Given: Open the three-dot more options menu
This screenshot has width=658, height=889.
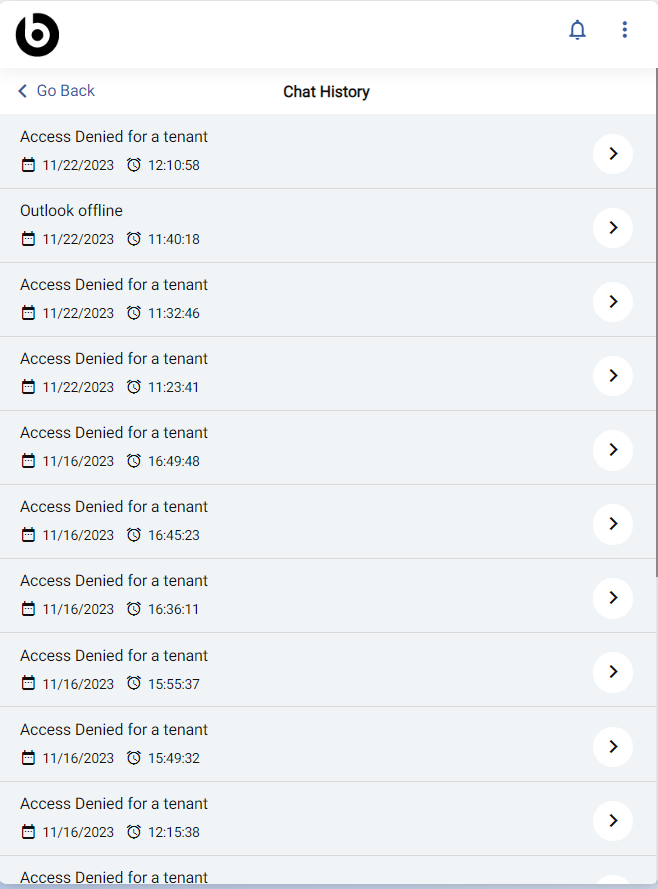Looking at the screenshot, I should click(625, 29).
